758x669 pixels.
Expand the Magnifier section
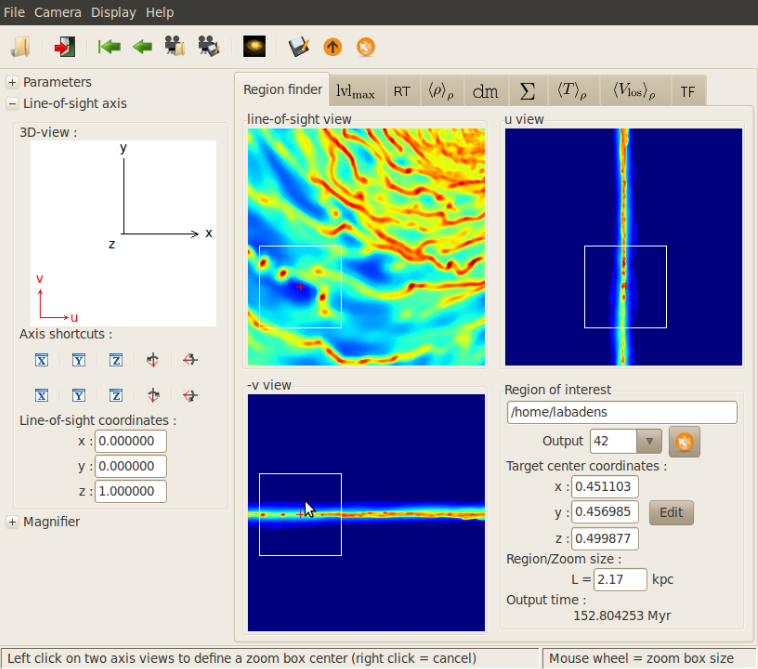12,522
